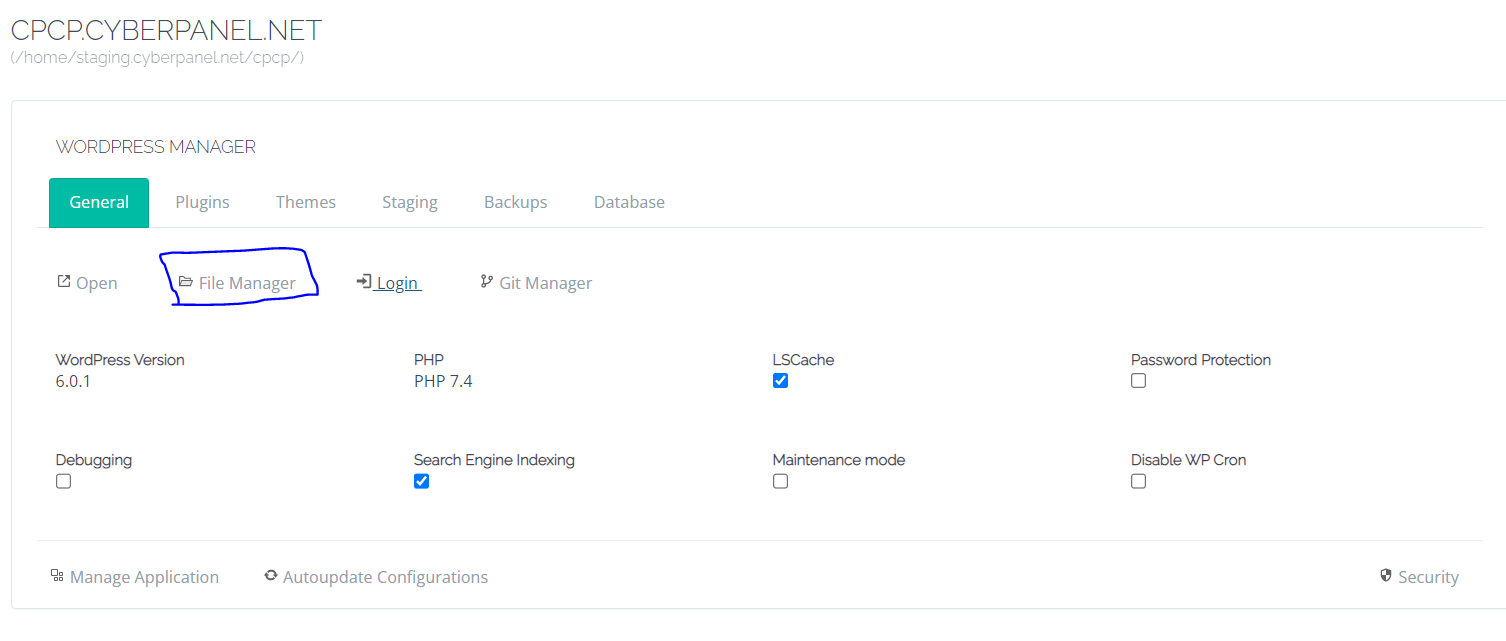Switch to the Staging tab

(410, 202)
